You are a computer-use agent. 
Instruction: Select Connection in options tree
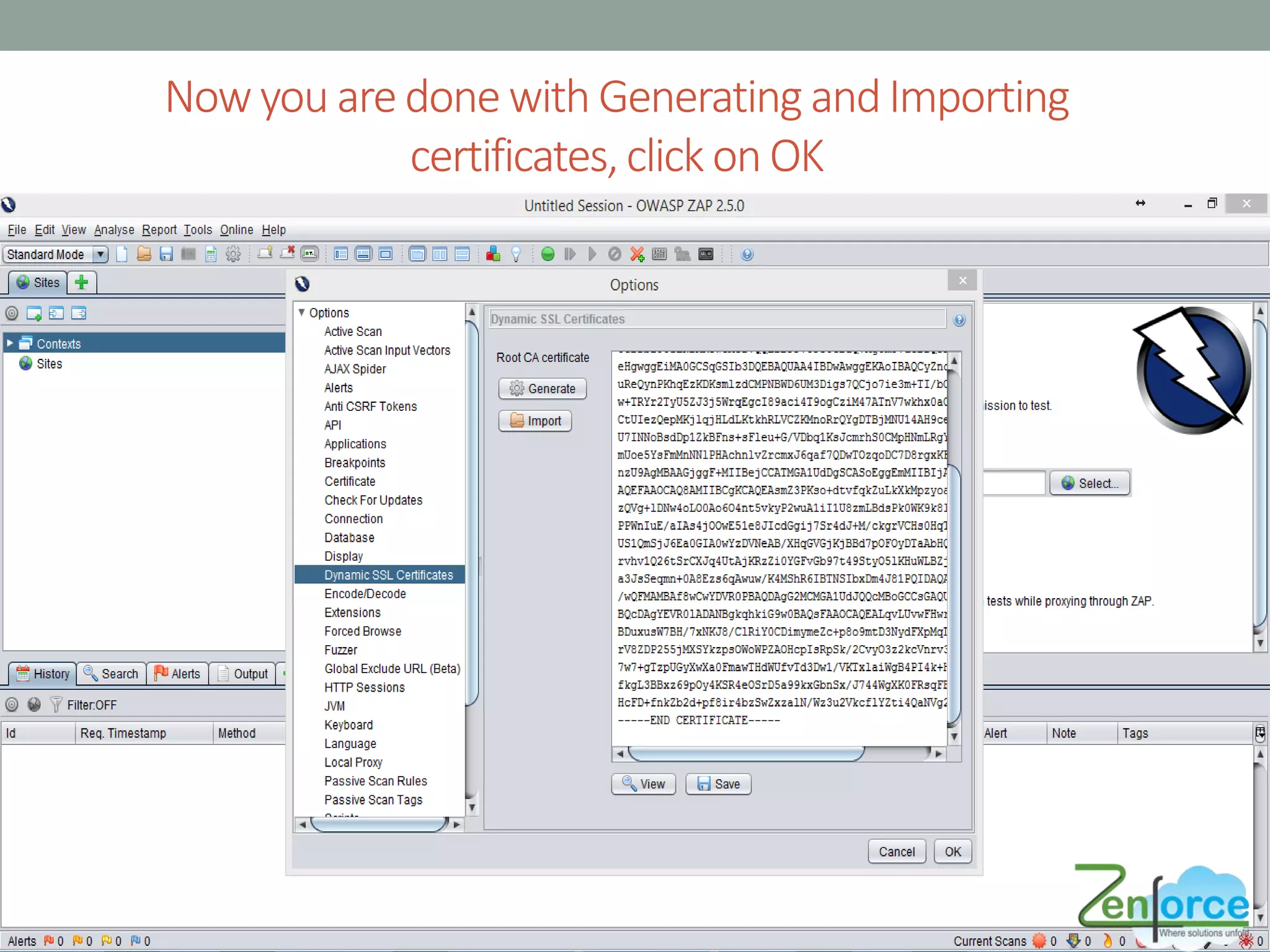click(x=353, y=519)
